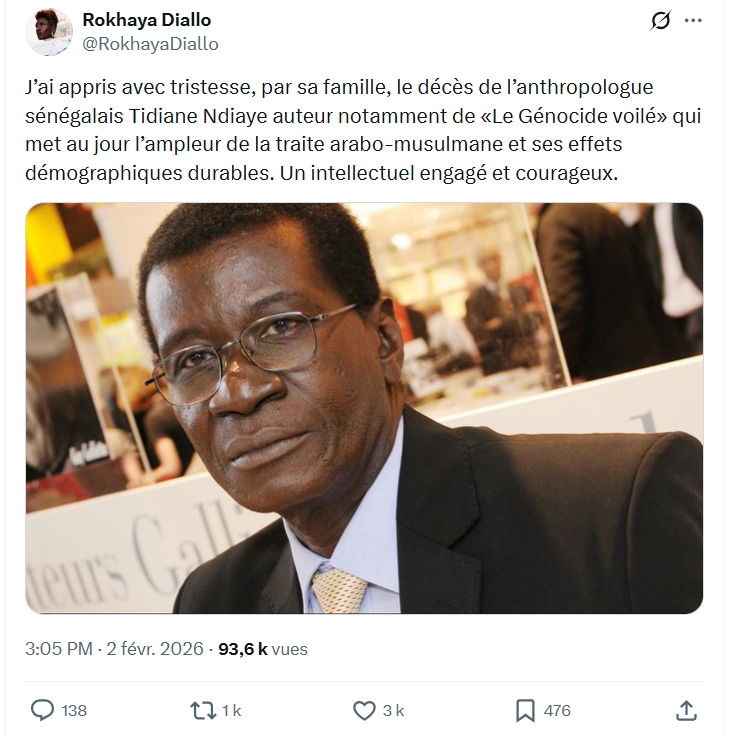
Task: Click the 3:05 PM timestamp link
Action: point(59,649)
